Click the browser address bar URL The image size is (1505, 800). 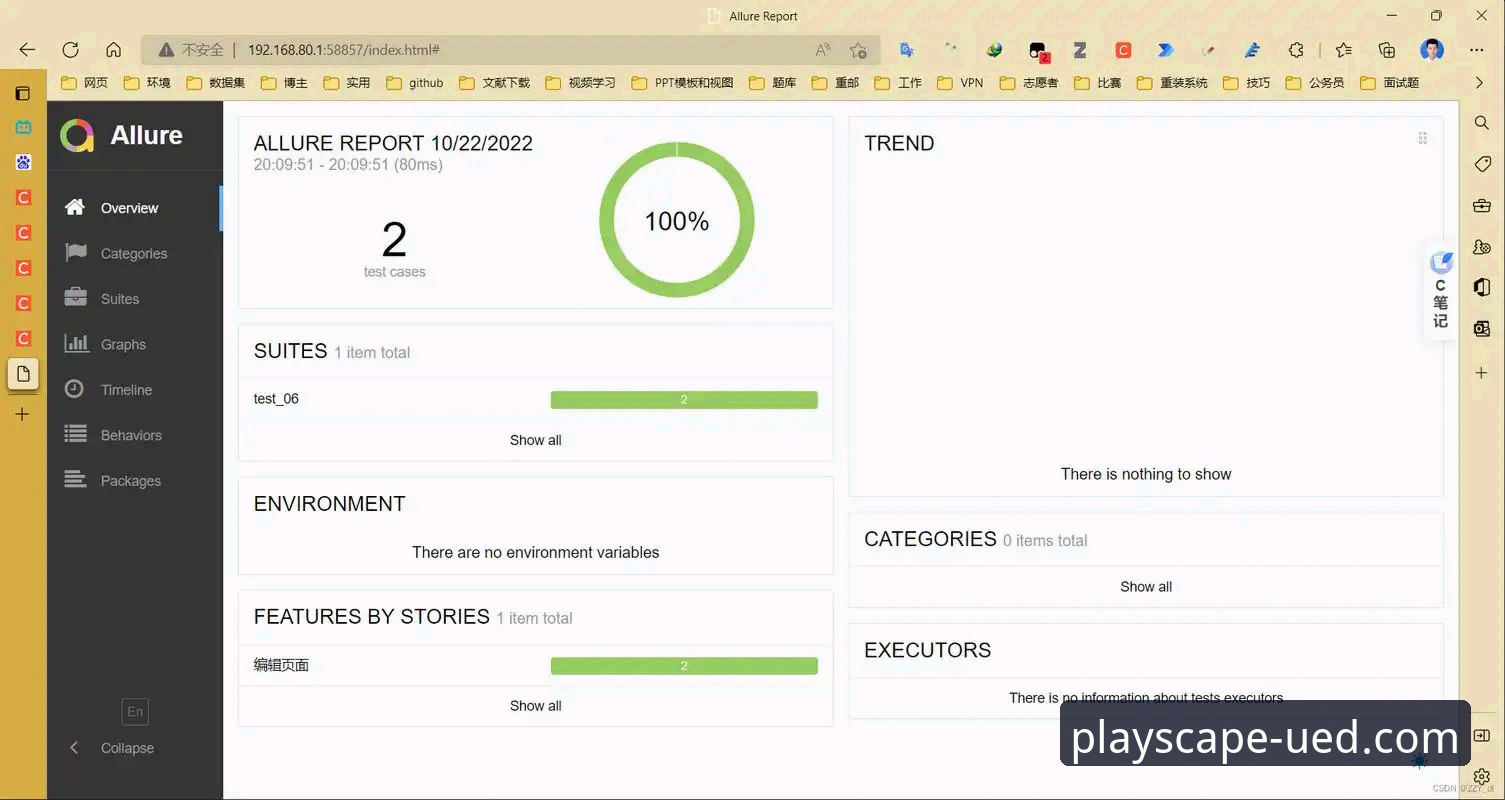coord(344,50)
